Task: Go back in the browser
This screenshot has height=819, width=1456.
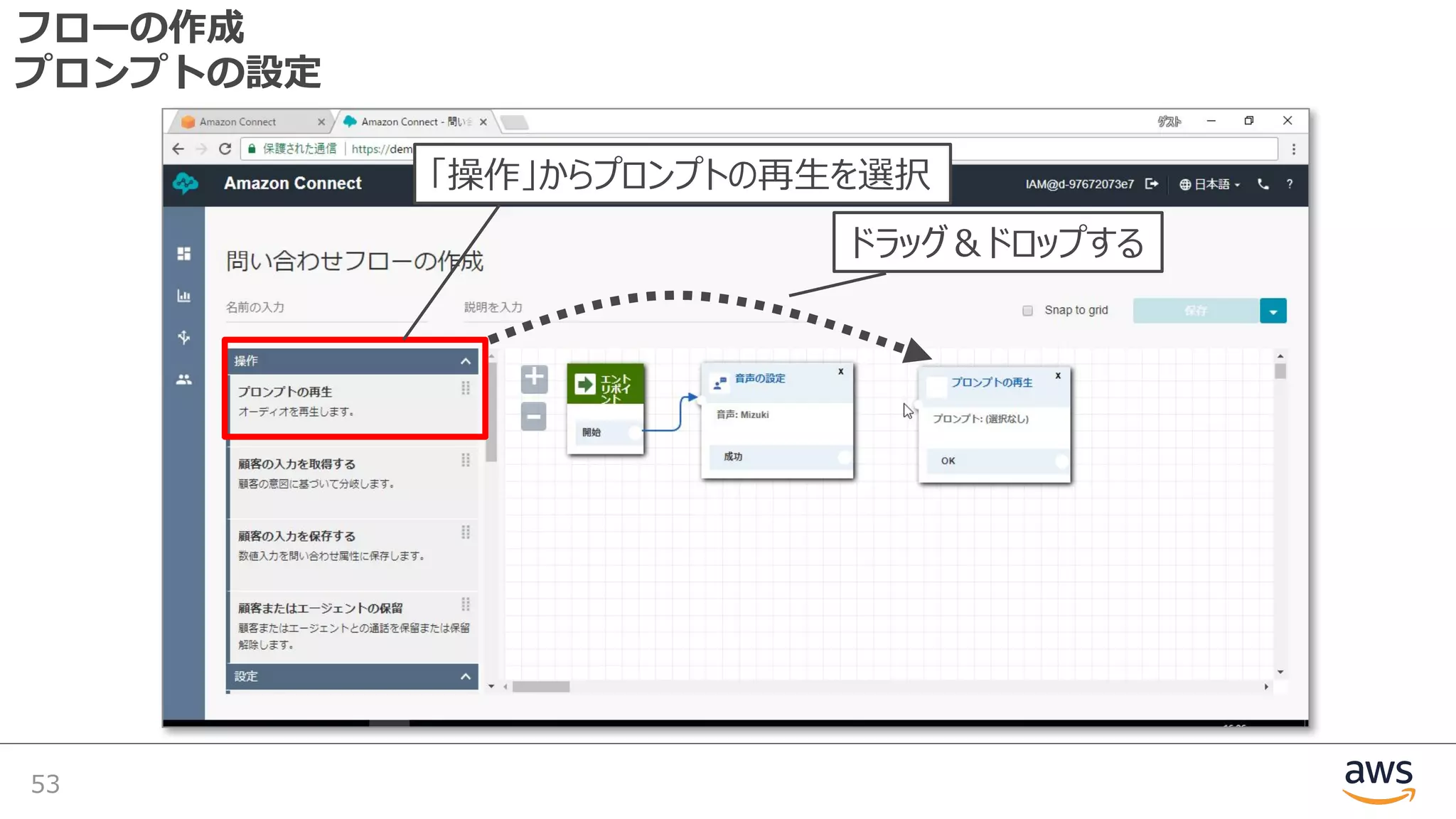Action: coord(178,149)
